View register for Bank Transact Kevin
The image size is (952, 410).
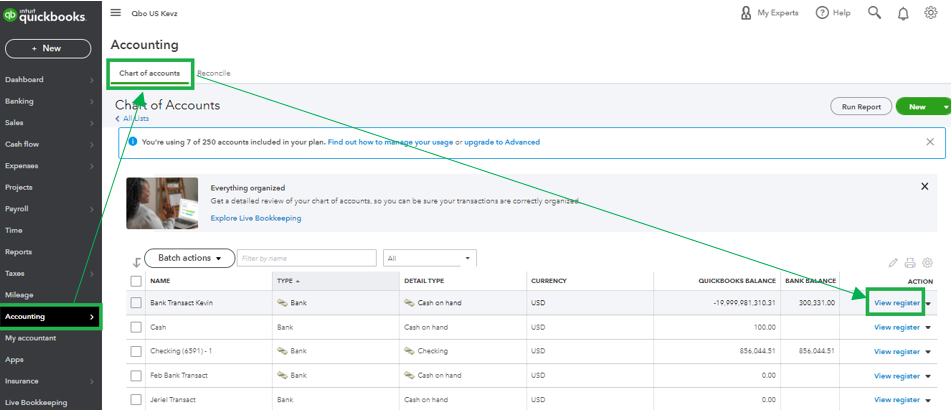(897, 303)
